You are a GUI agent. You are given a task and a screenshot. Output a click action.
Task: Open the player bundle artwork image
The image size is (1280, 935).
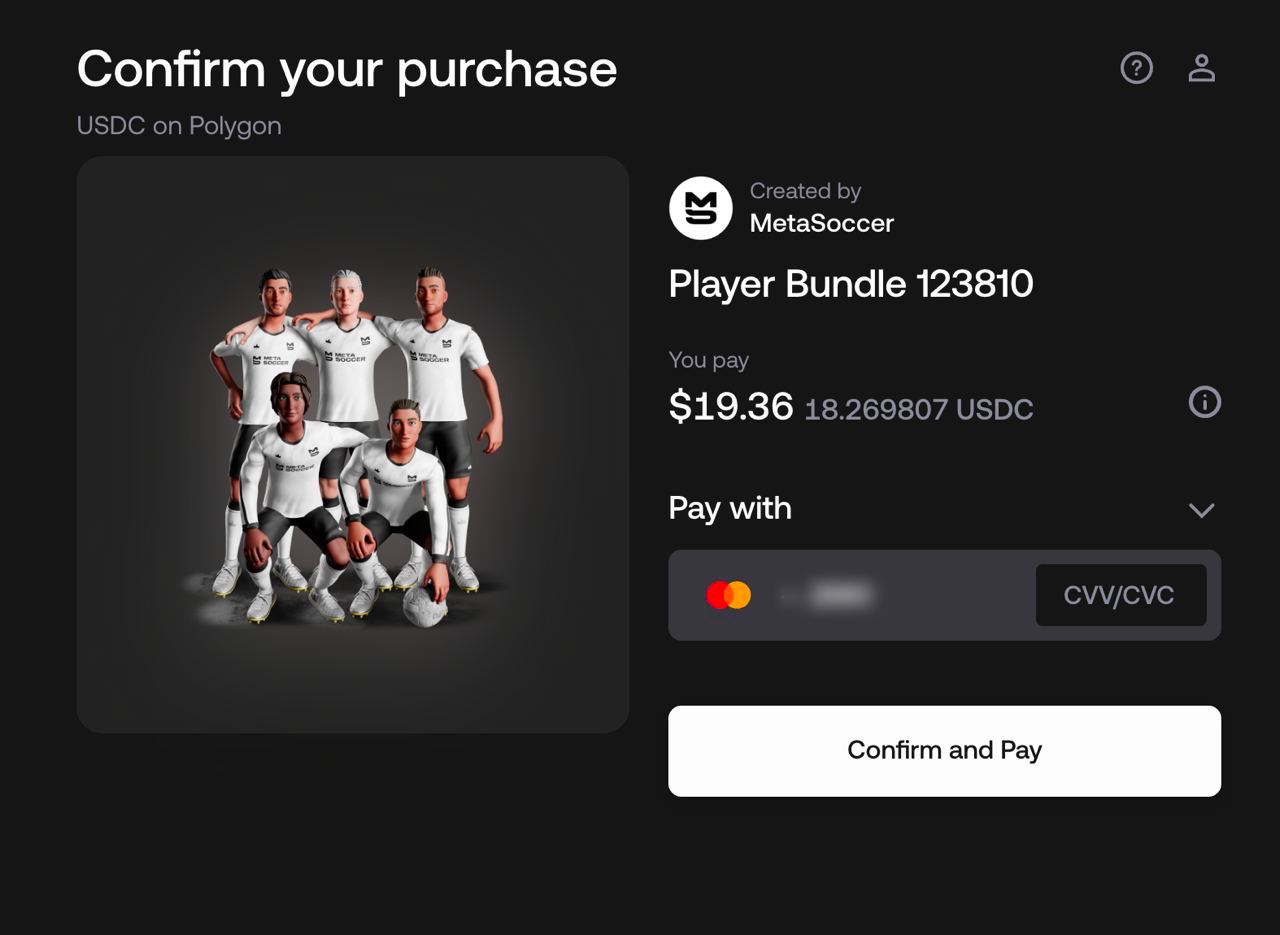pos(352,444)
